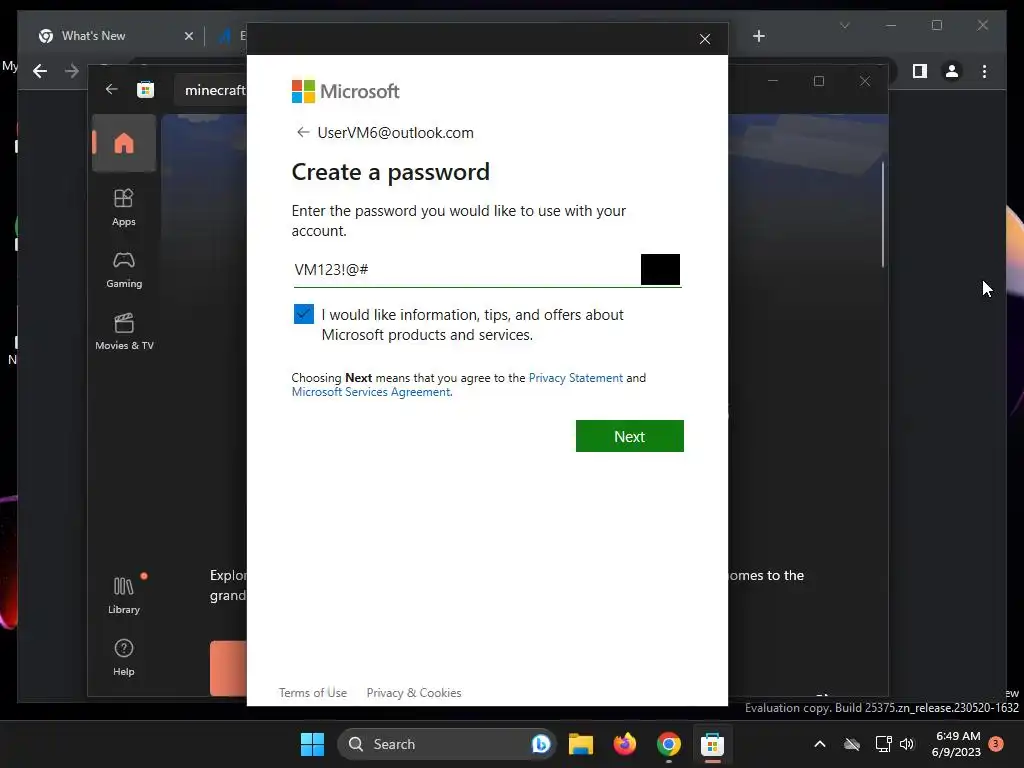Screen dimensions: 1024x768
Task: Open Library in Store sidebar
Action: point(124,595)
